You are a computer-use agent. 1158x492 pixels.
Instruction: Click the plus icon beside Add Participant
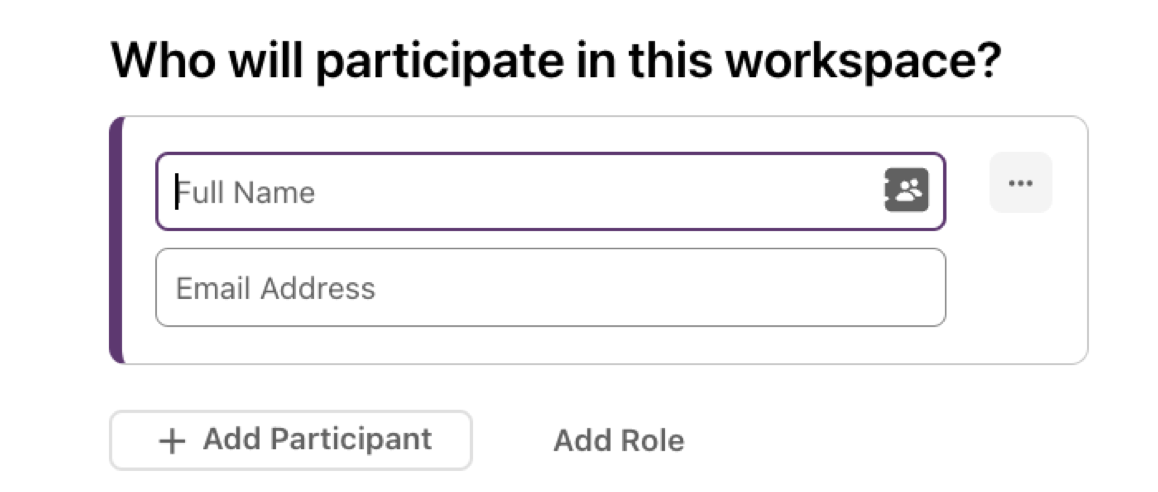coord(172,441)
